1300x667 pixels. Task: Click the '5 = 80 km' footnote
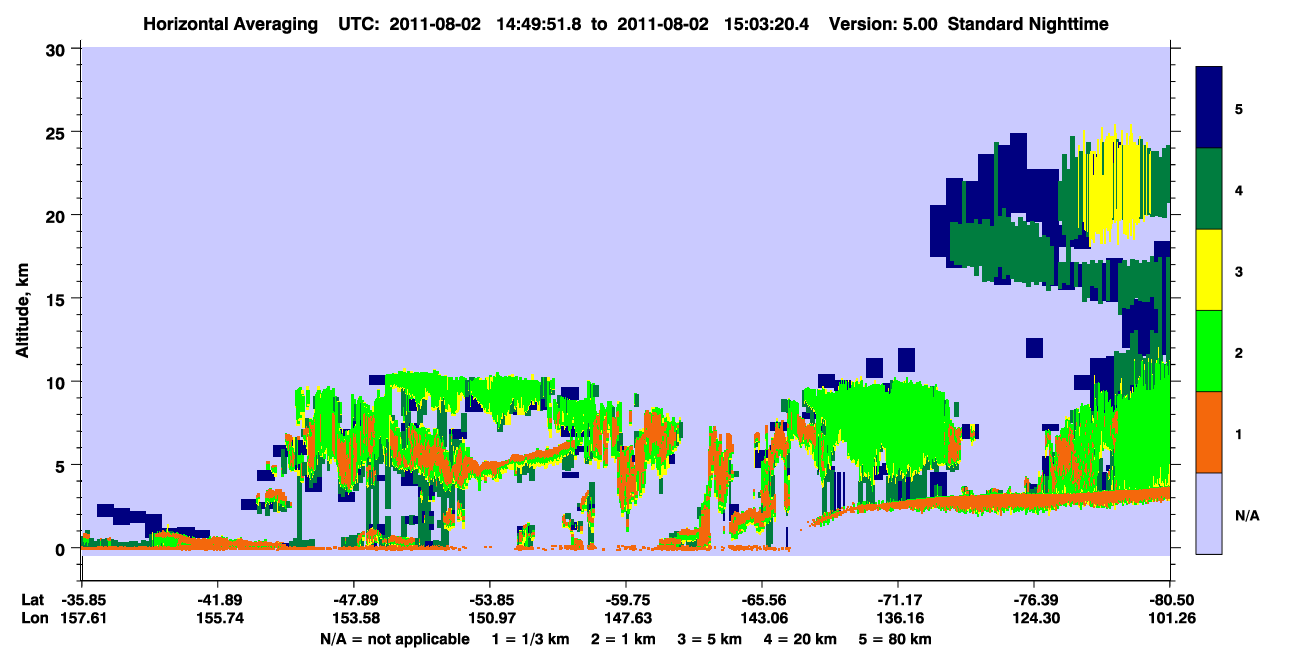[x=897, y=639]
